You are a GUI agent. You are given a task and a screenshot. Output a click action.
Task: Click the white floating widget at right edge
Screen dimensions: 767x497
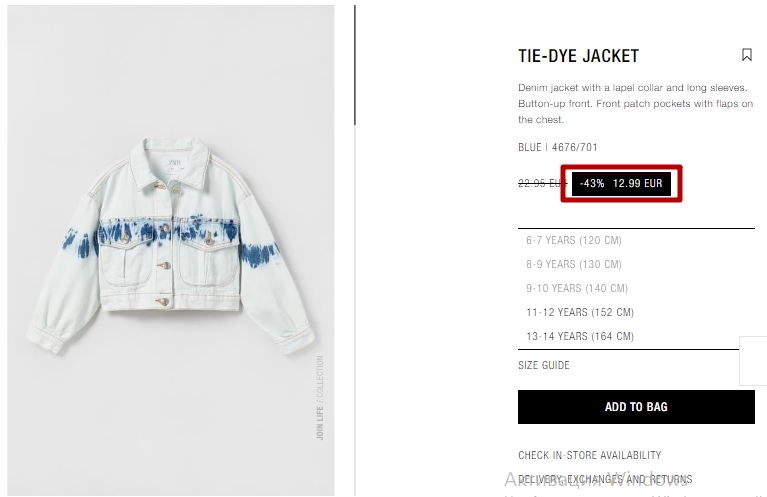coord(753,361)
